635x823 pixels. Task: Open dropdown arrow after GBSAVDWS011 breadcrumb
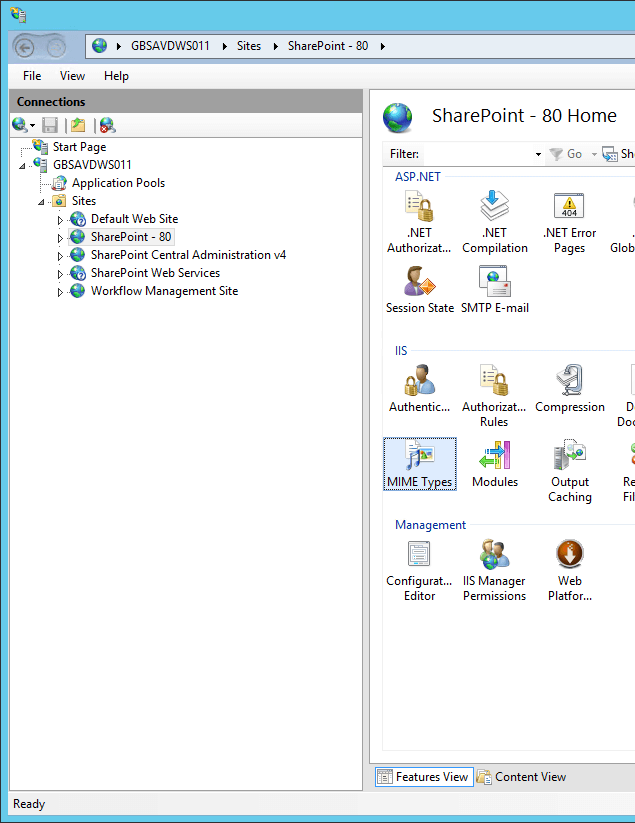(224, 46)
